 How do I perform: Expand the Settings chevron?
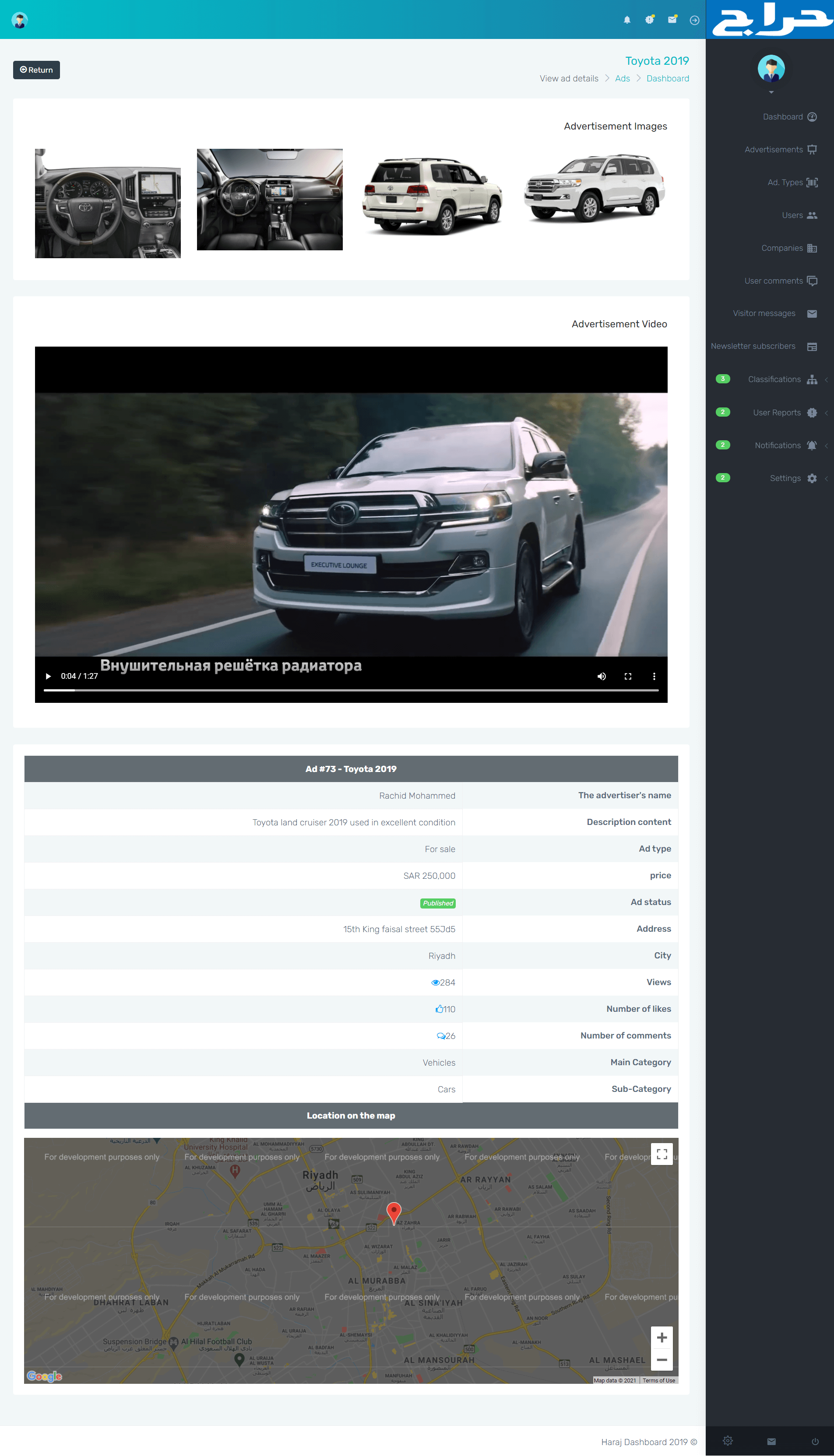826,478
